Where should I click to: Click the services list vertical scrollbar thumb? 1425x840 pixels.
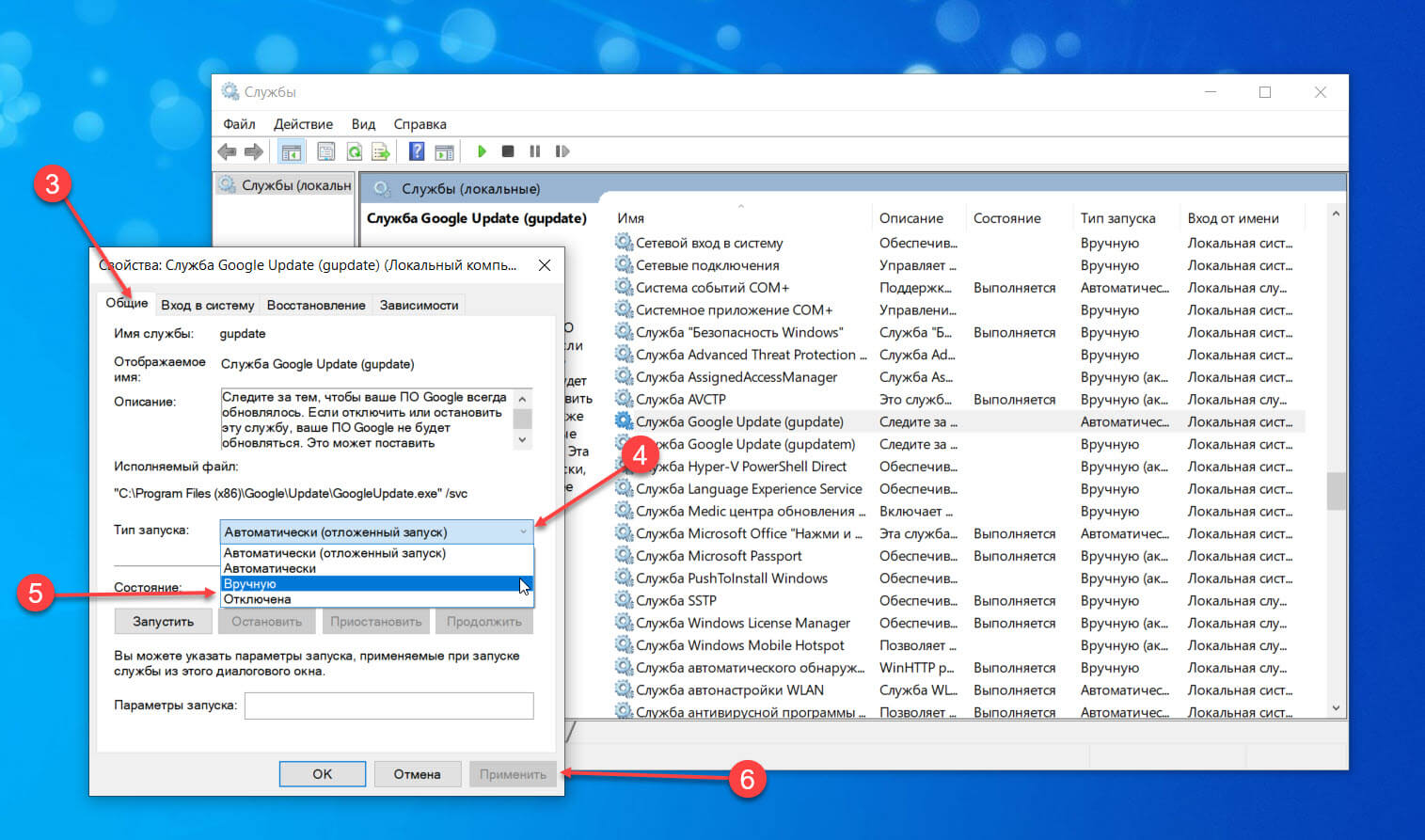[1336, 491]
